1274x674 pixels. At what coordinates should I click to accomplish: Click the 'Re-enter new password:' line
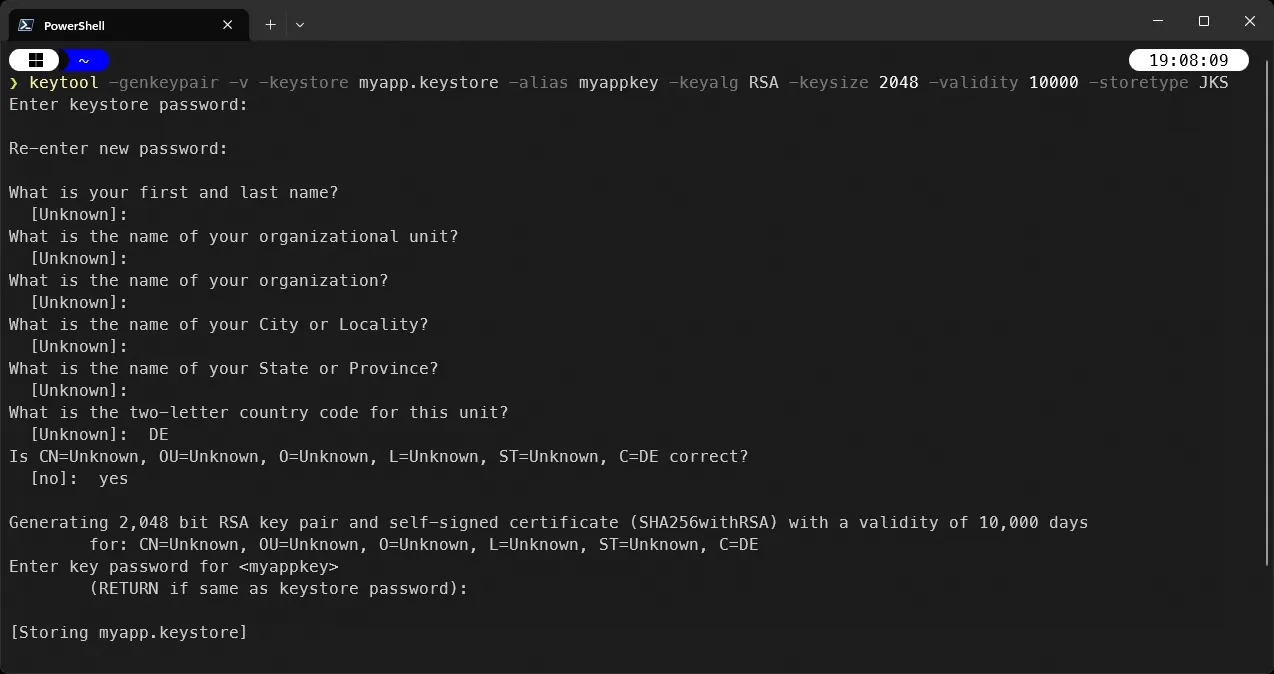coord(118,148)
